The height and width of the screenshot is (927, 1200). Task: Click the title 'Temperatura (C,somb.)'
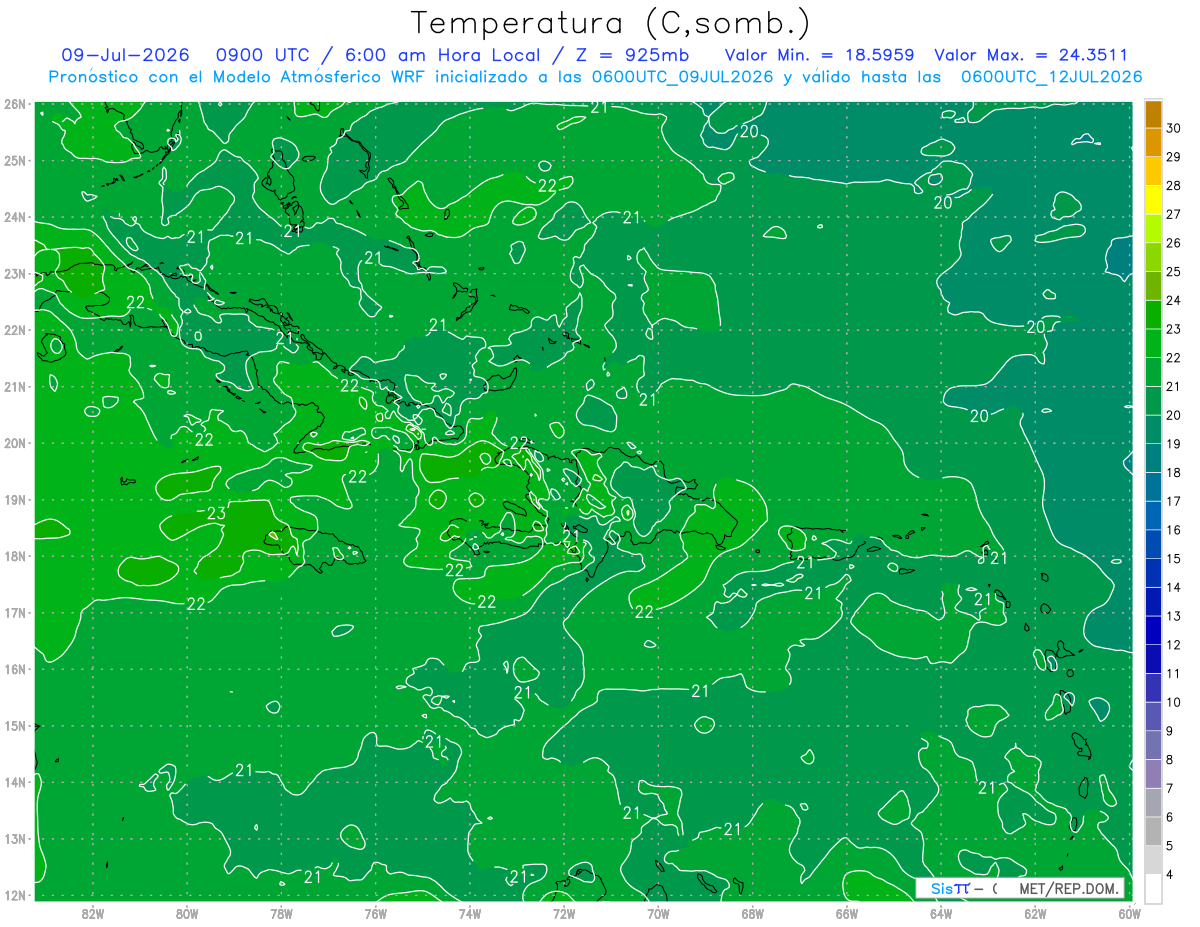click(611, 23)
